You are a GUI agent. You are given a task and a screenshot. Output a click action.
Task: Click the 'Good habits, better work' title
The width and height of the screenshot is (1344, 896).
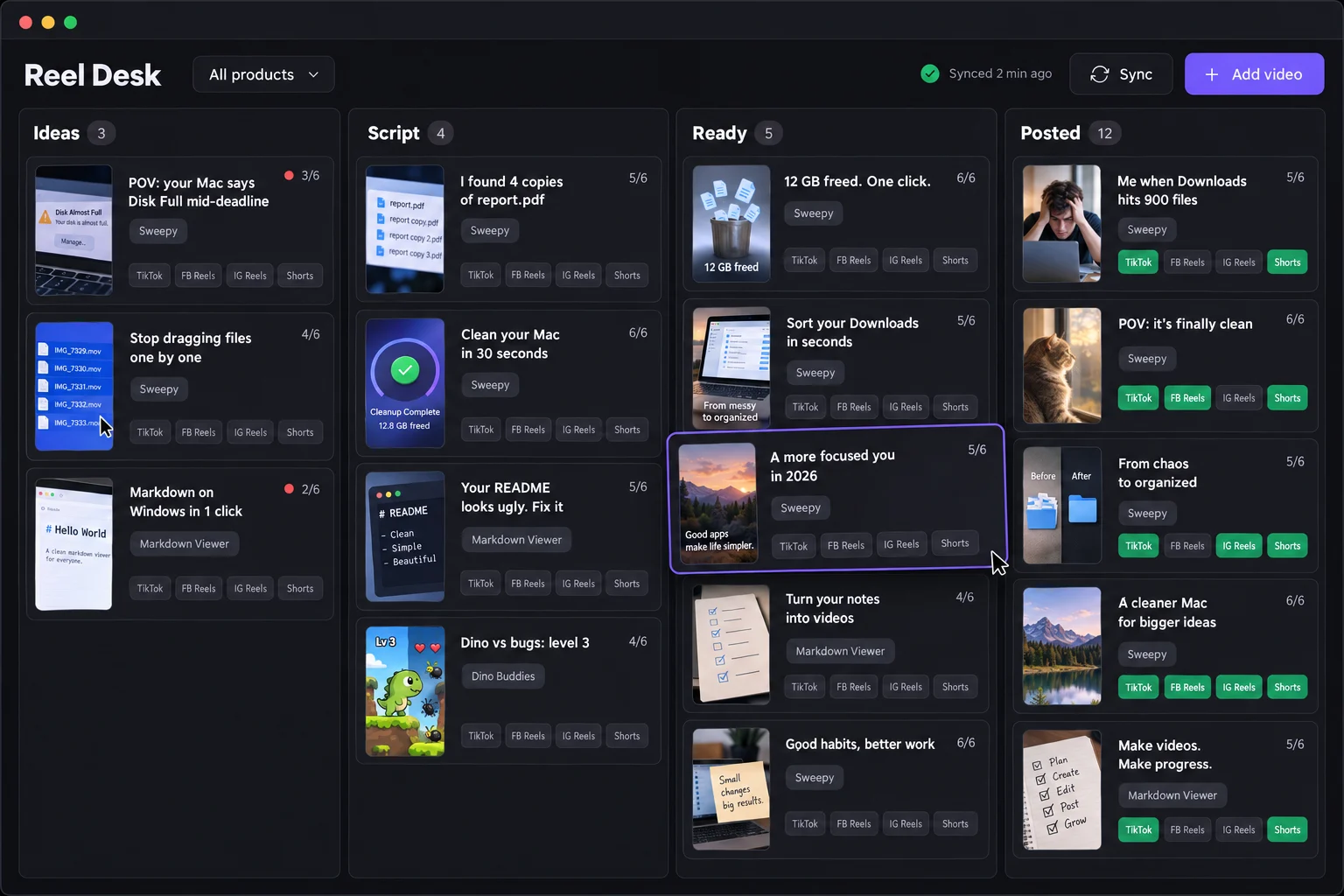(860, 745)
